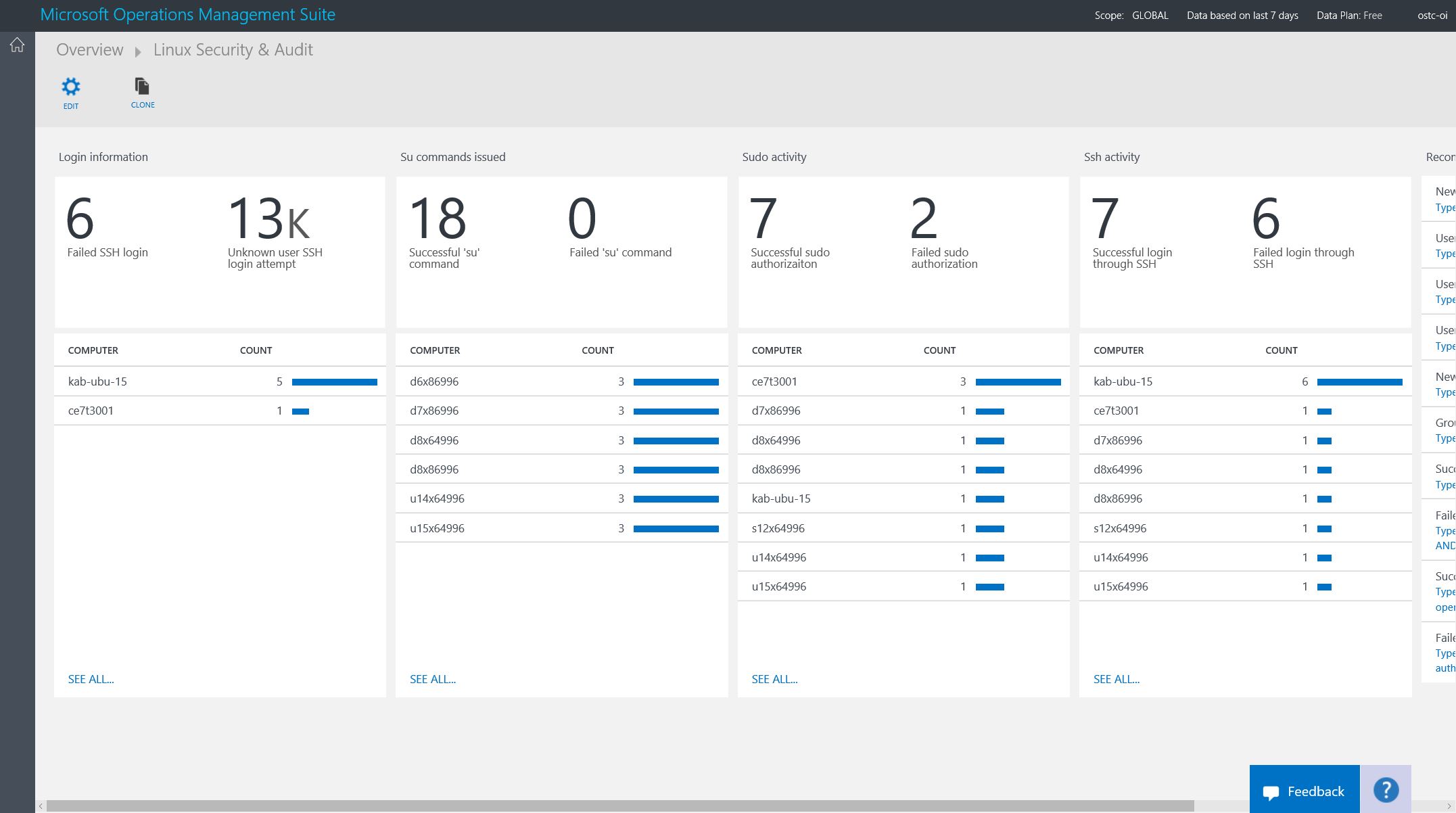Click Data based on last 7 days

pos(1242,16)
